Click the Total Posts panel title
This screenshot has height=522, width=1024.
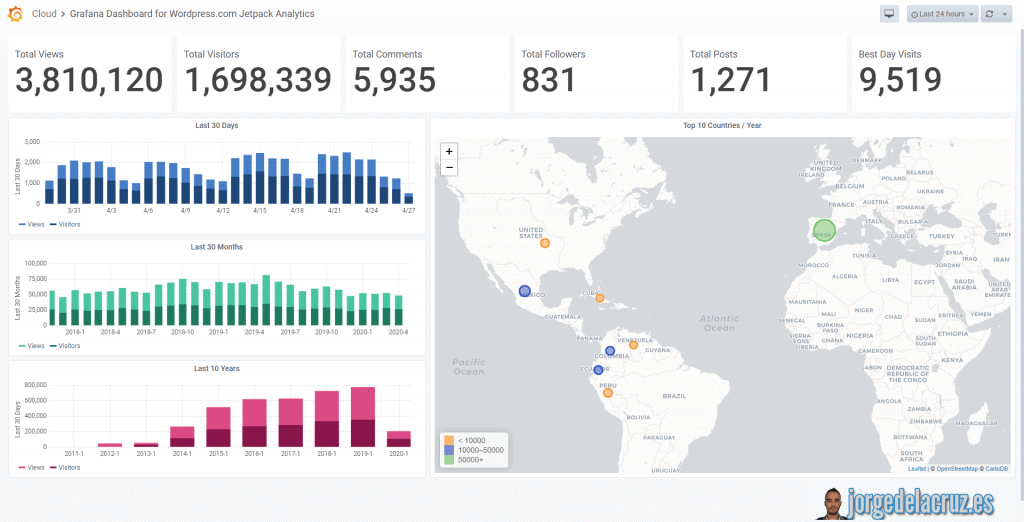[x=714, y=54]
